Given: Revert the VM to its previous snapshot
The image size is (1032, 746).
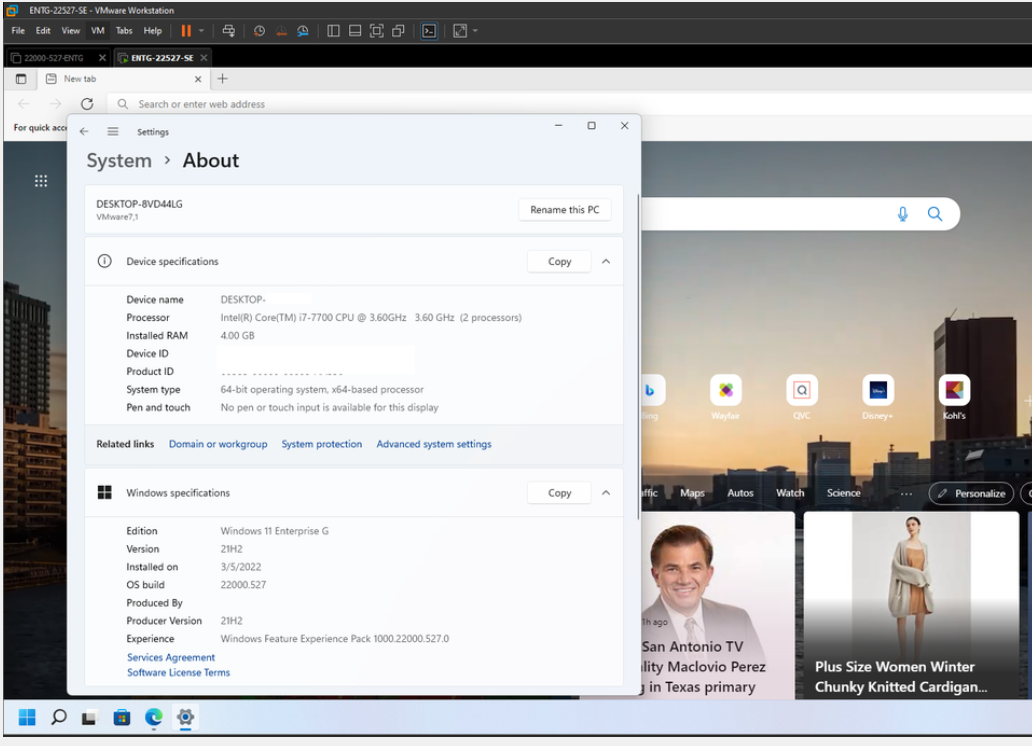Looking at the screenshot, I should [281, 31].
